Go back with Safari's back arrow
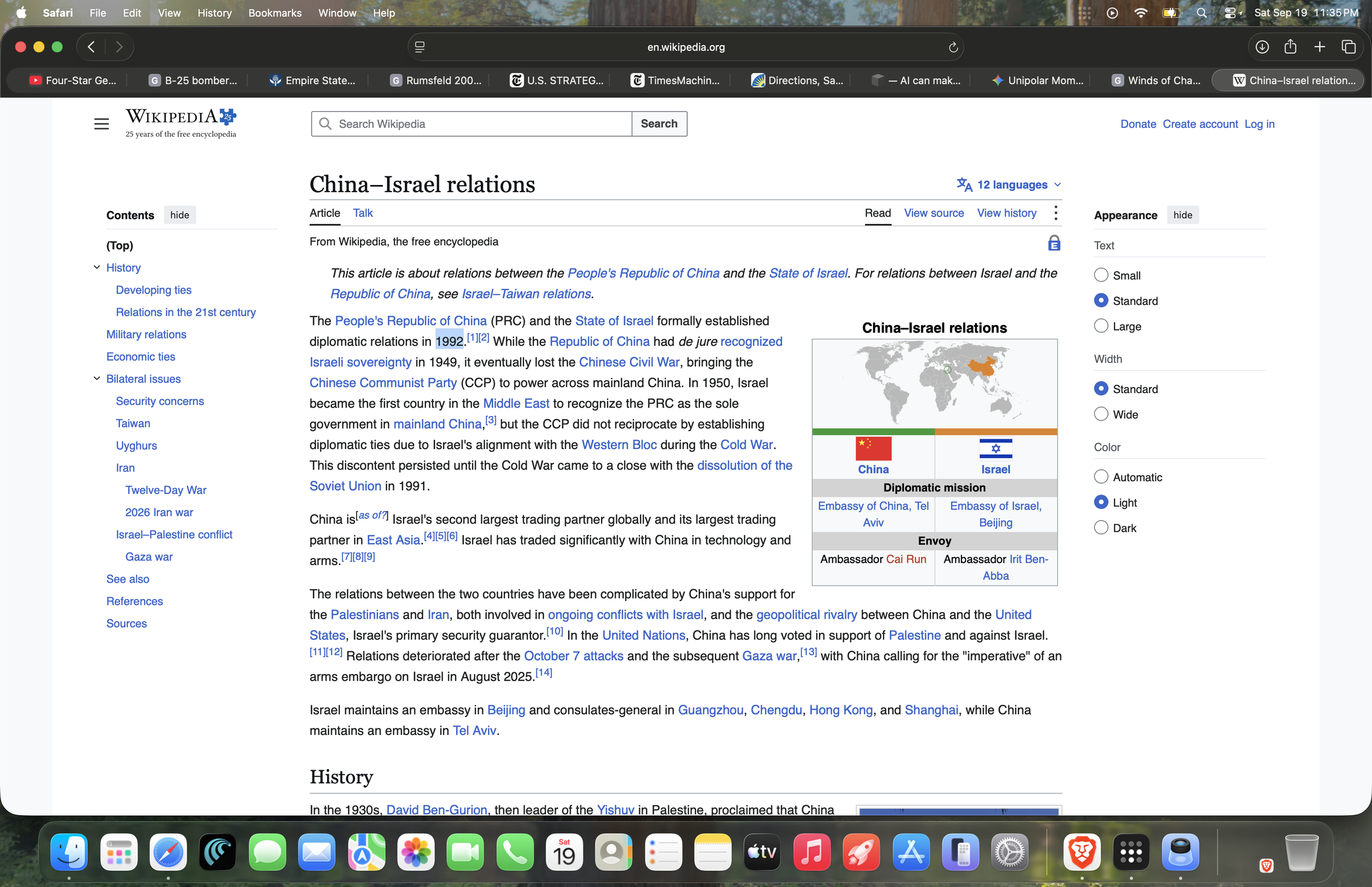The width and height of the screenshot is (1372, 887). [x=91, y=47]
